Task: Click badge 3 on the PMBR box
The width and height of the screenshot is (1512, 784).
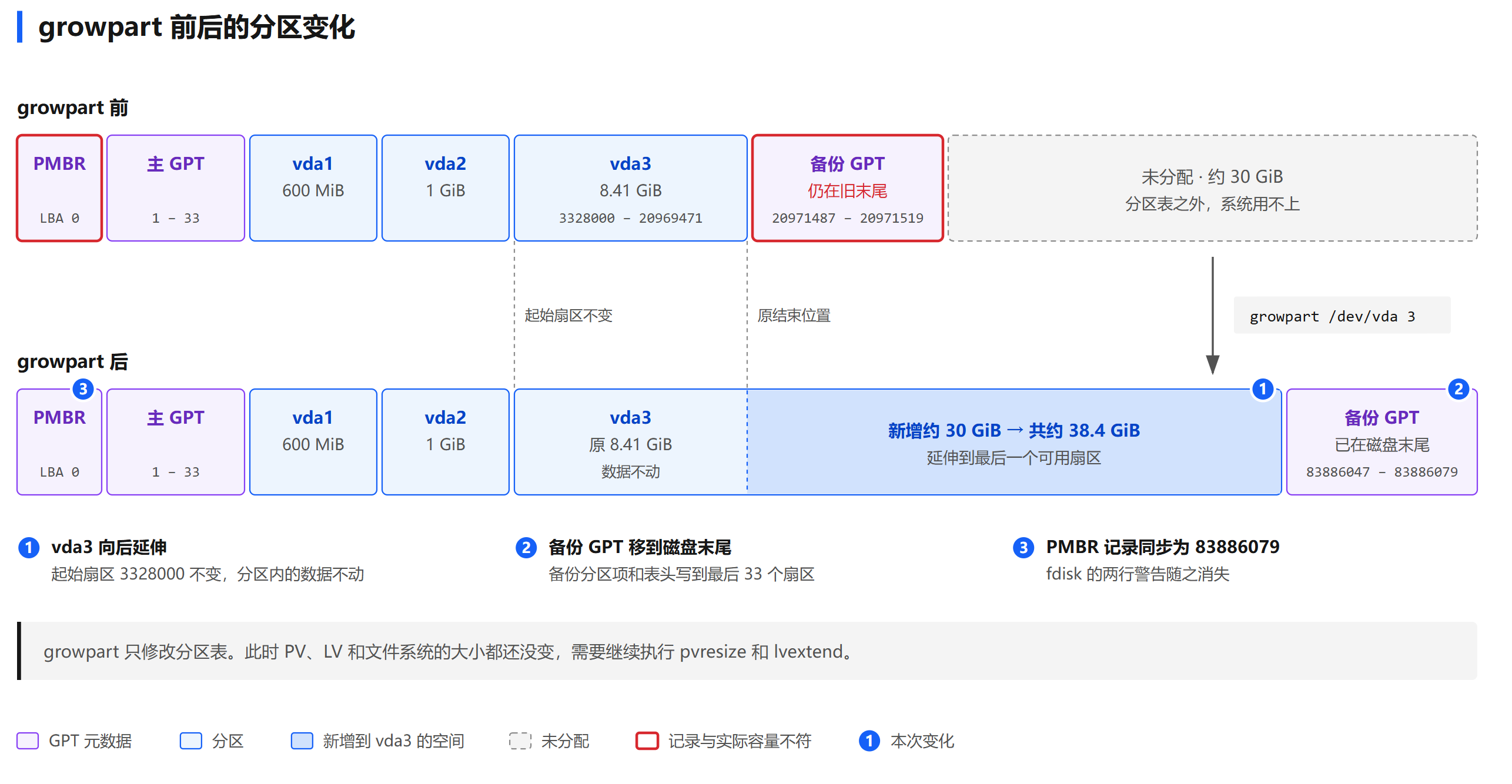Action: pyautogui.click(x=83, y=389)
